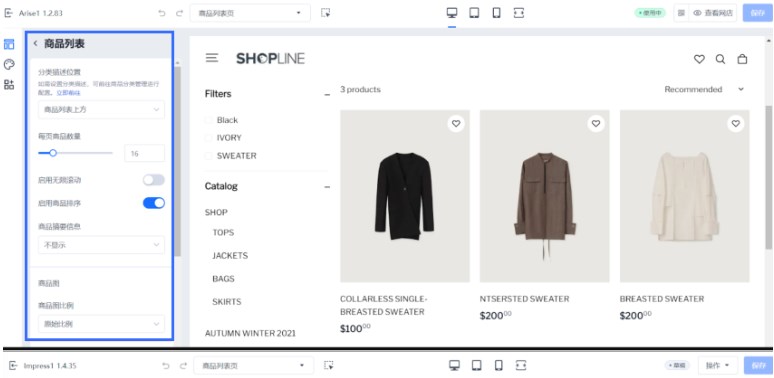Image resolution: width=774 pixels, height=378 pixels.
Task: Toggle the 启用无限滚动 switch
Action: pyautogui.click(x=154, y=180)
